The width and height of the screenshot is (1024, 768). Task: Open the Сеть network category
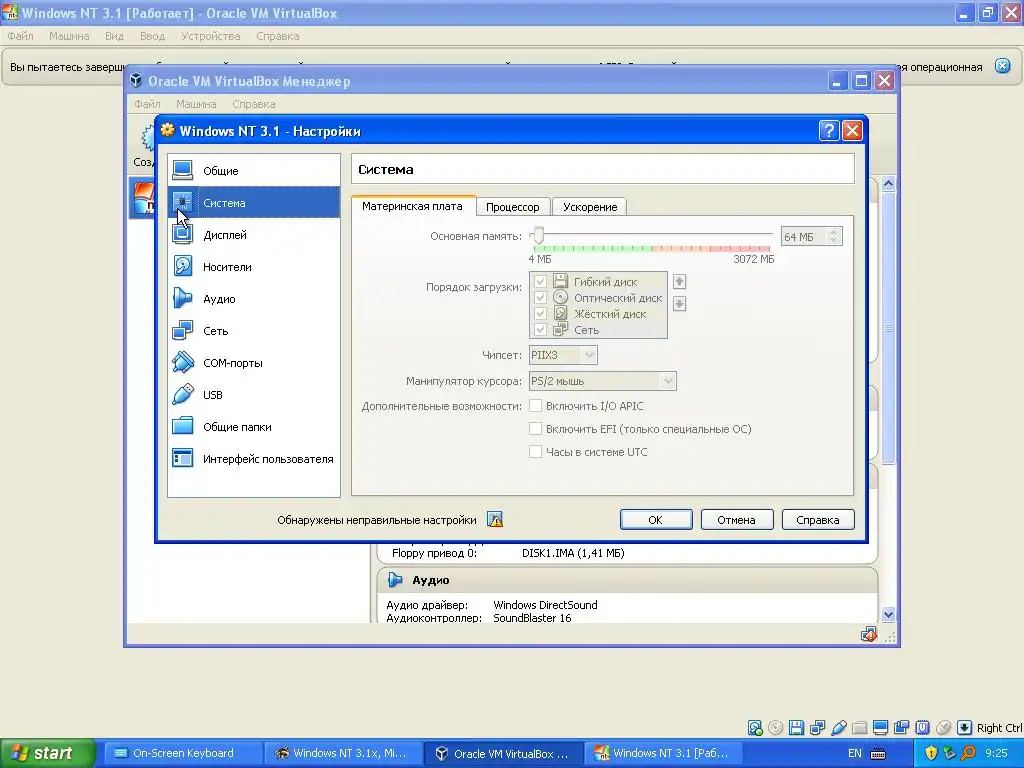254,330
